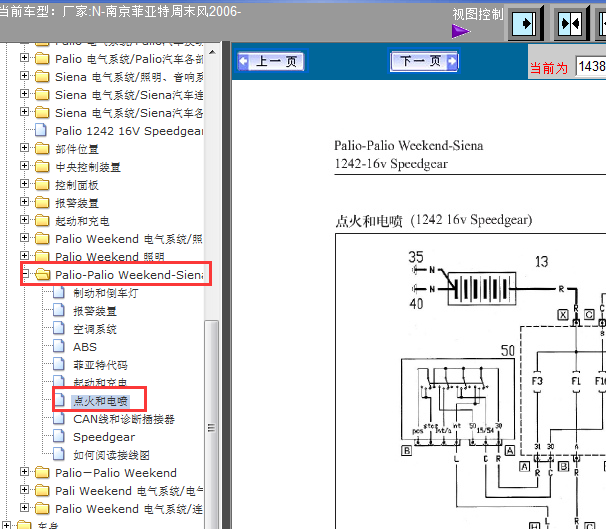The height and width of the screenshot is (529, 606).
Task: Open the Speedgear document
Action: coord(104,437)
